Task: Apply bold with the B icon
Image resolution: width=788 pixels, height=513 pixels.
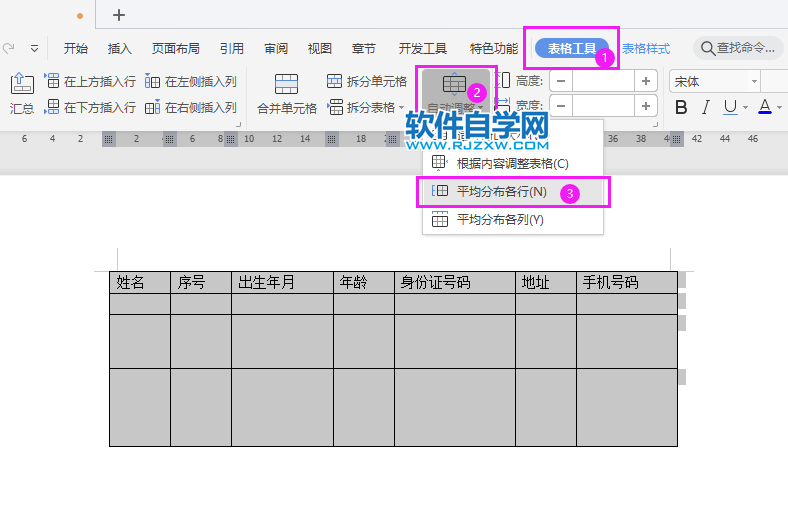Action: click(681, 107)
